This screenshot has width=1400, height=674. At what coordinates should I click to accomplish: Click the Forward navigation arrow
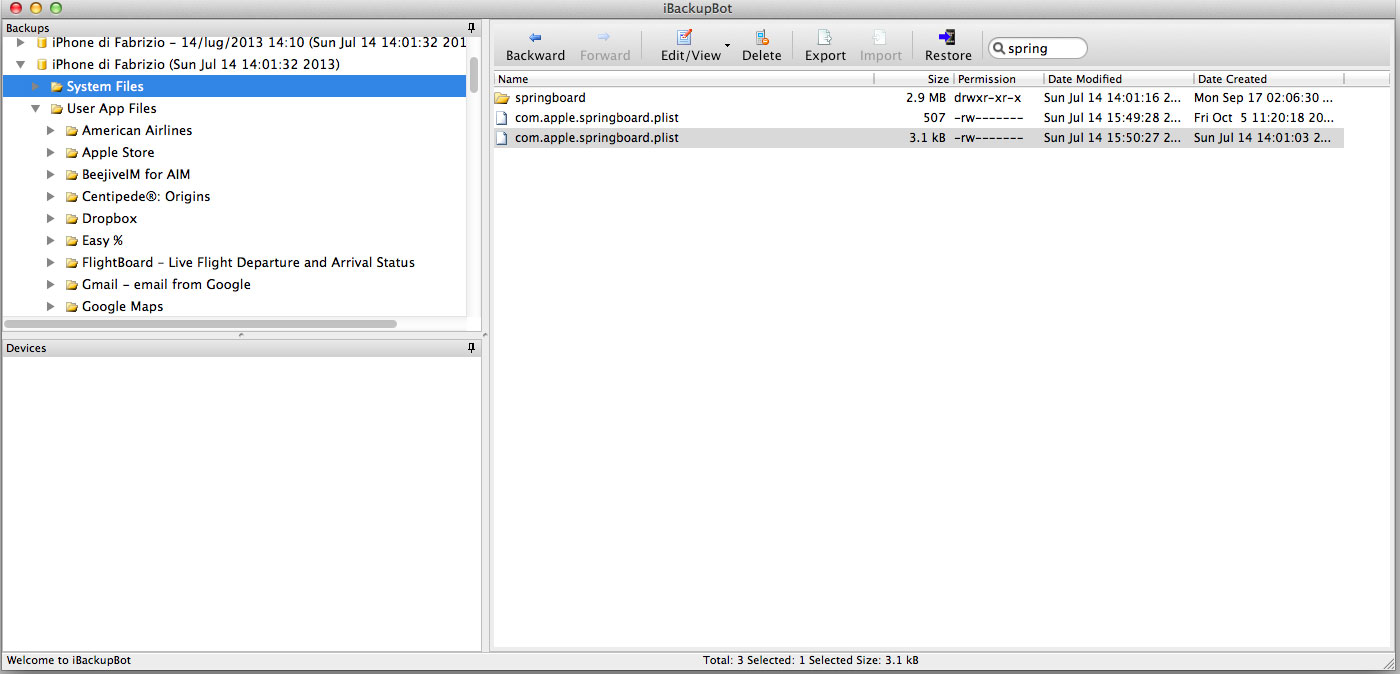point(604,37)
